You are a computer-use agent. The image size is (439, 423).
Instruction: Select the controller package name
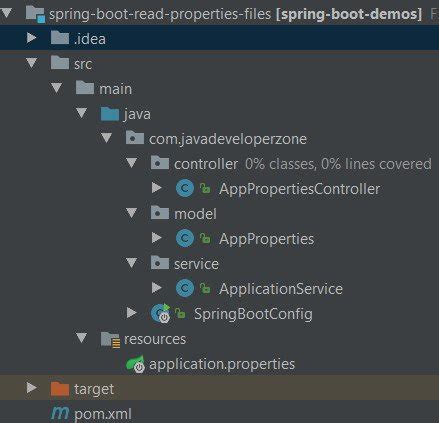click(x=206, y=164)
